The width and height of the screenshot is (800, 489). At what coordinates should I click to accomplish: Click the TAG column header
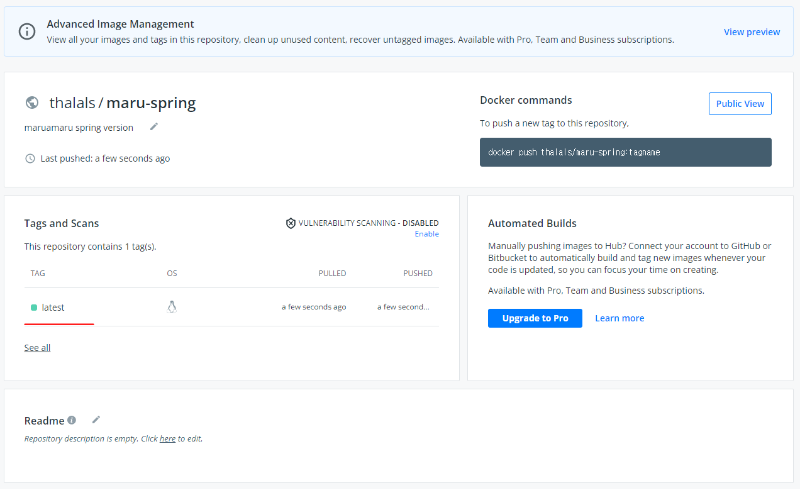coord(38,273)
